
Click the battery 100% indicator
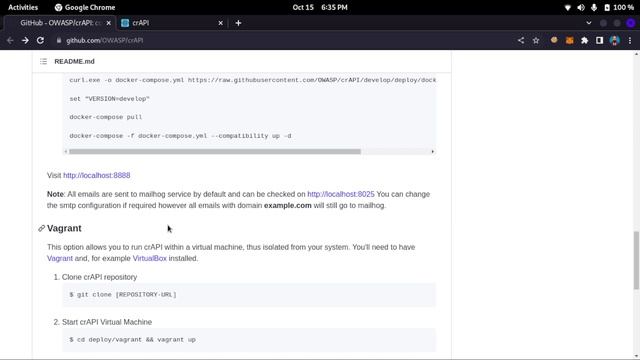(619, 7)
